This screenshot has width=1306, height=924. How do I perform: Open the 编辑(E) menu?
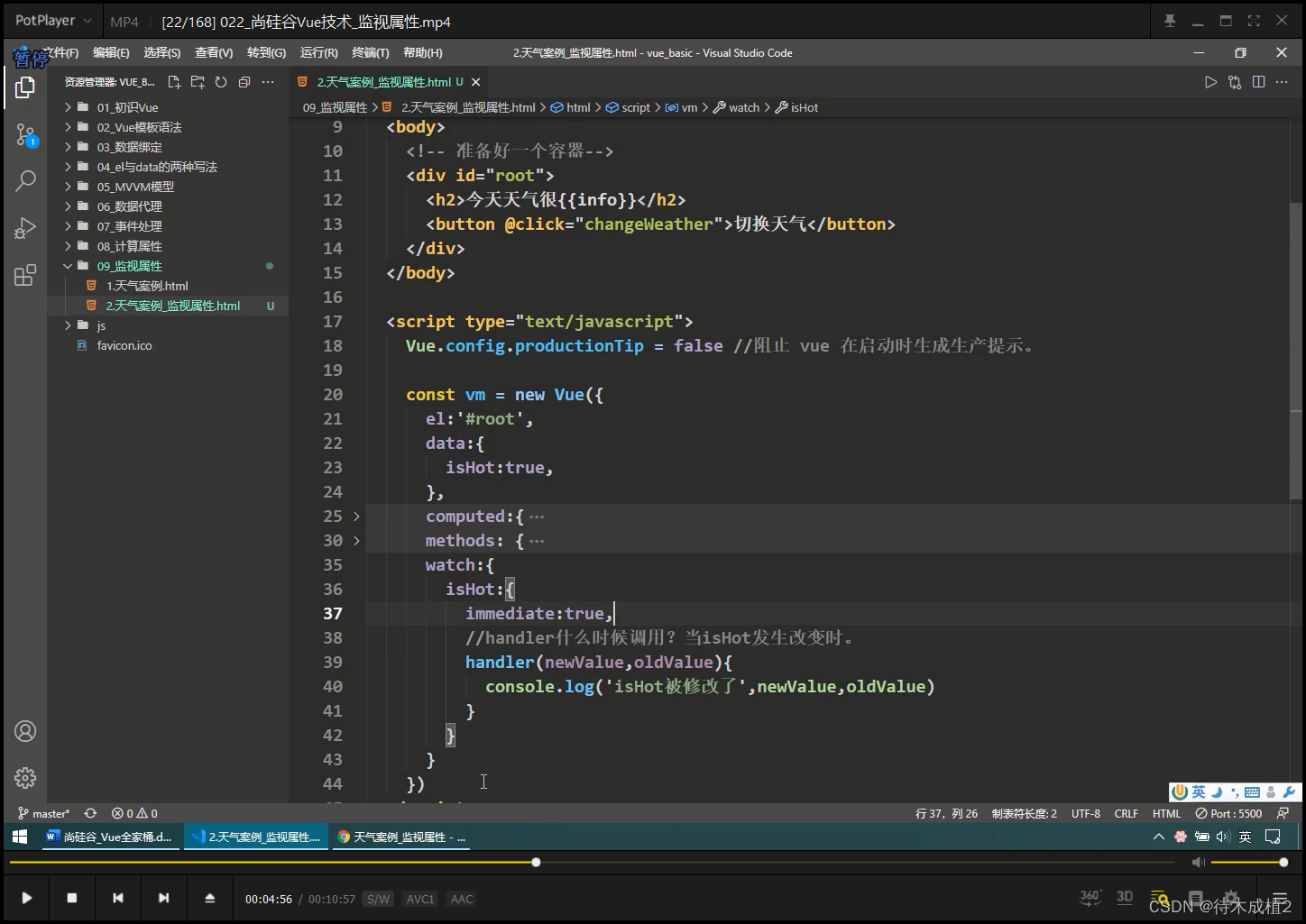click(x=111, y=53)
